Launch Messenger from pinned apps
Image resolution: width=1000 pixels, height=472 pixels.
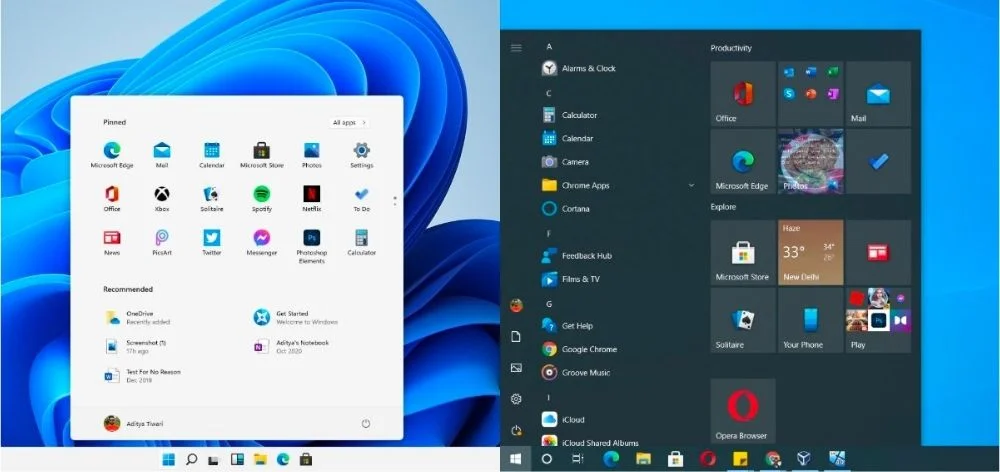coord(261,242)
